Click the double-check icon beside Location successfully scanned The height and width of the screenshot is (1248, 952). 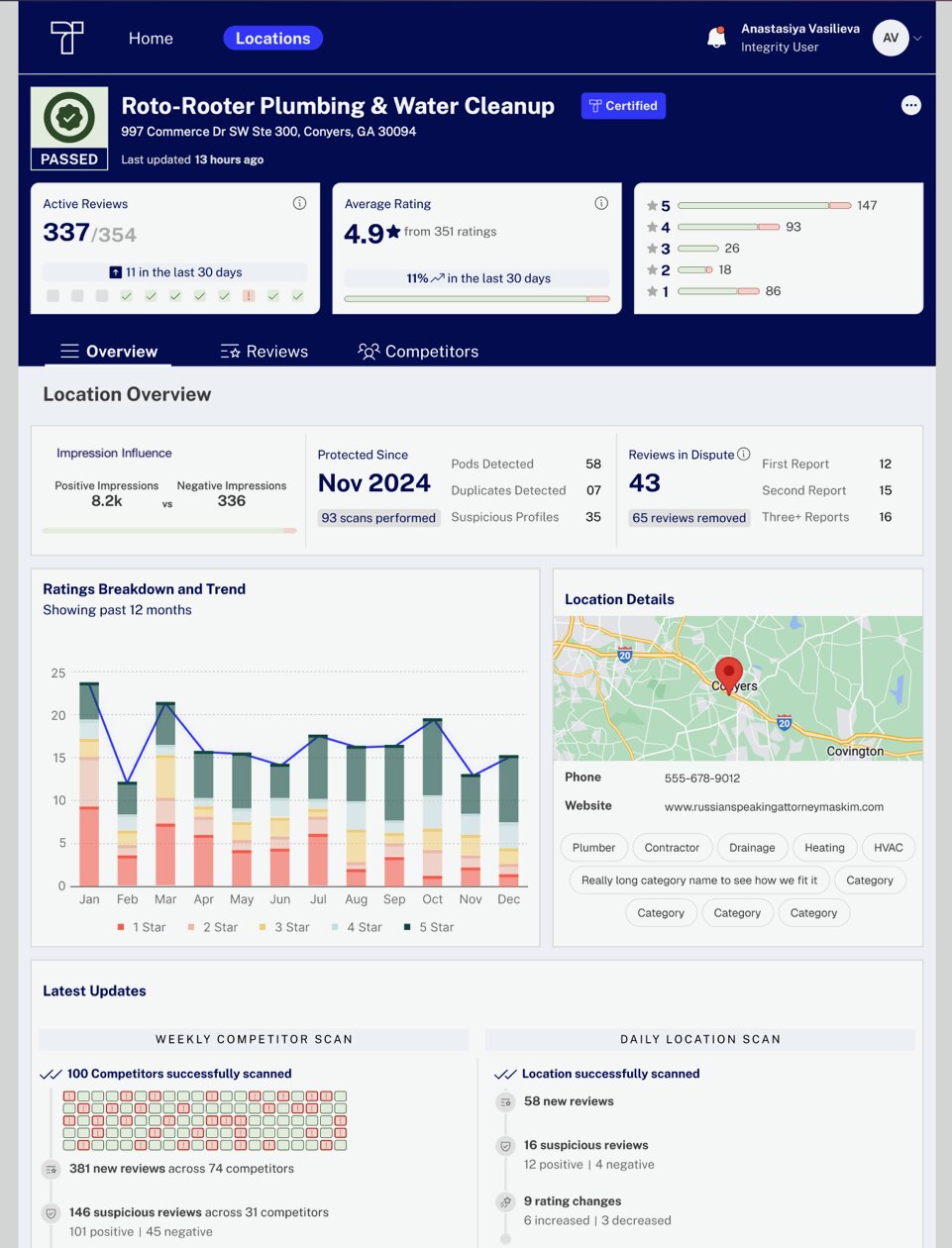(505, 1074)
